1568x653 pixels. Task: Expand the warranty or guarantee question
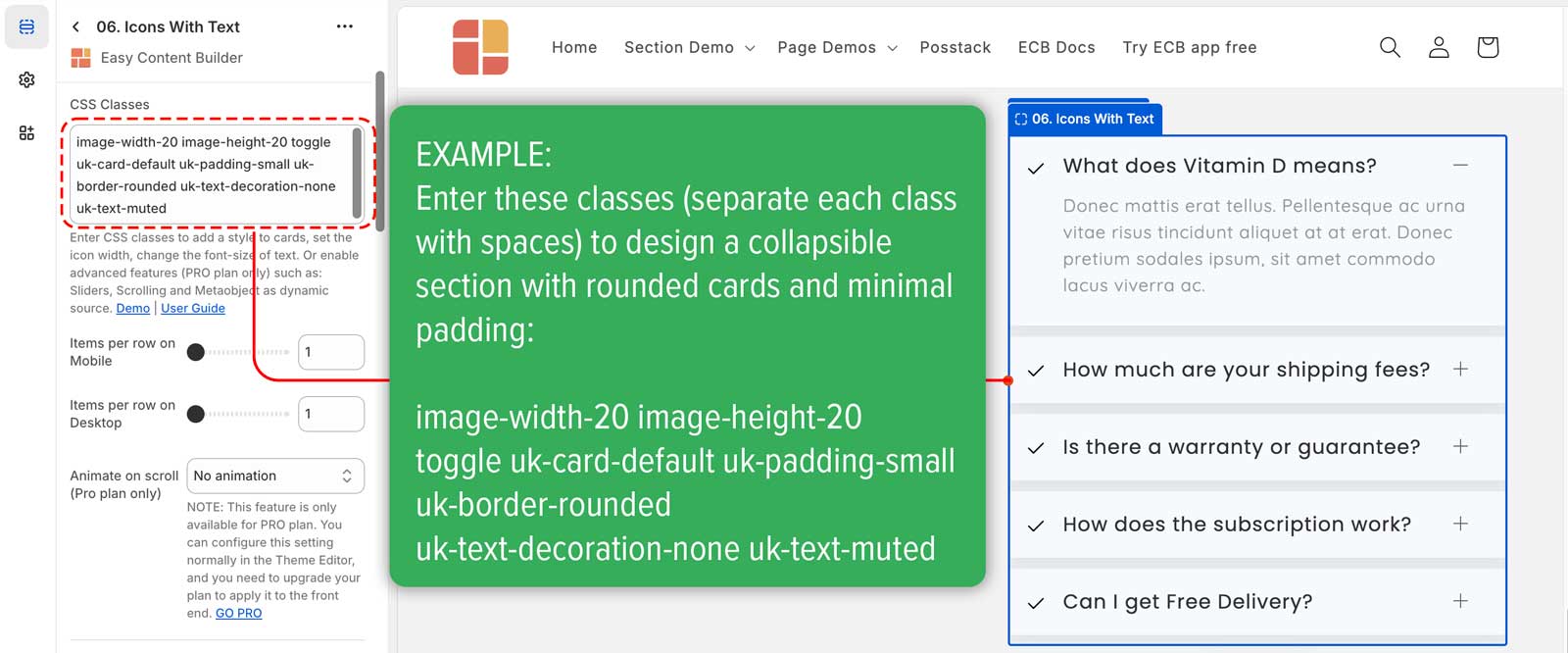pos(1460,447)
